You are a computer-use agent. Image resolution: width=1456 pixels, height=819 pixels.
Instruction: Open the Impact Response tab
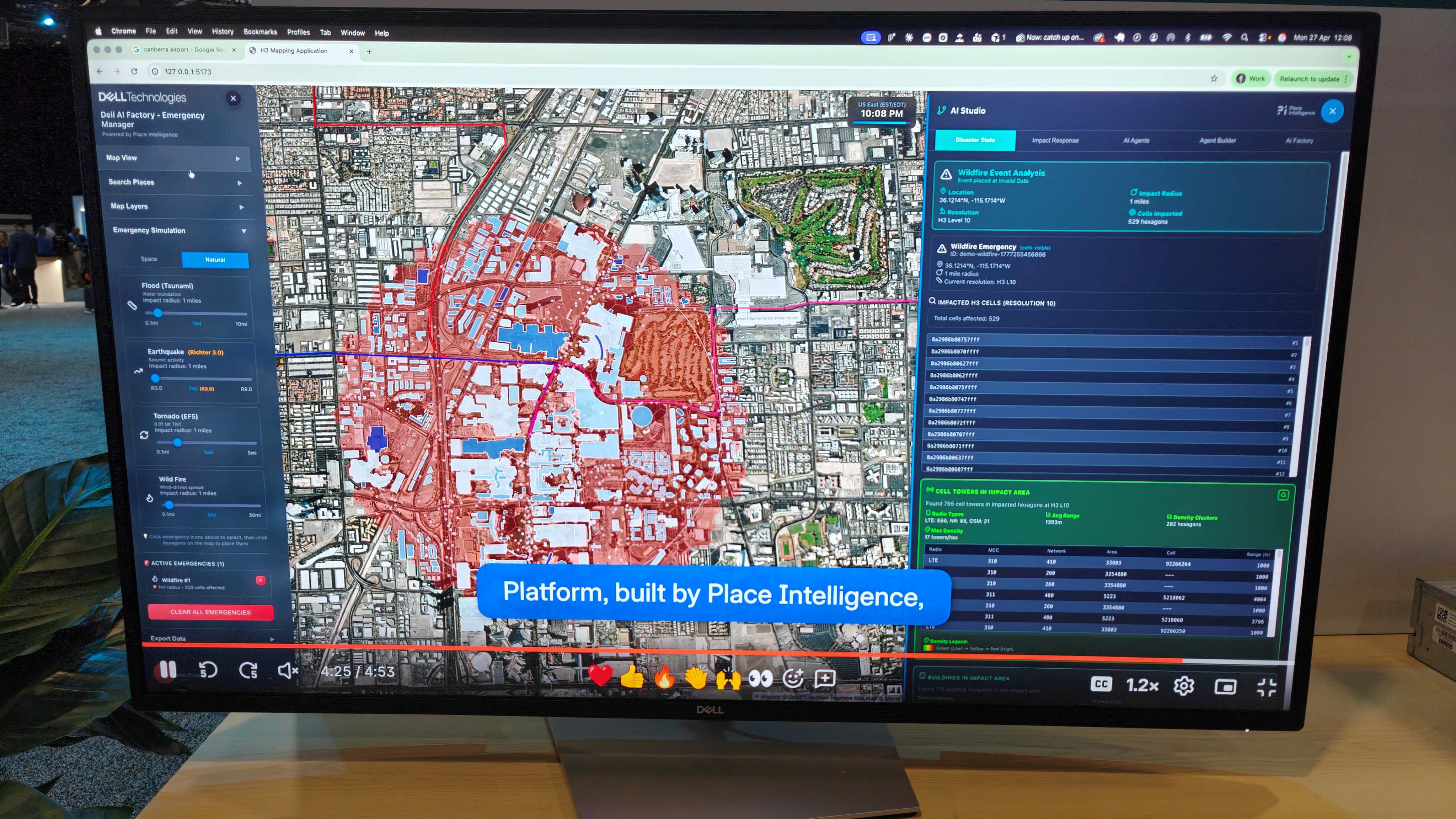coord(1055,140)
